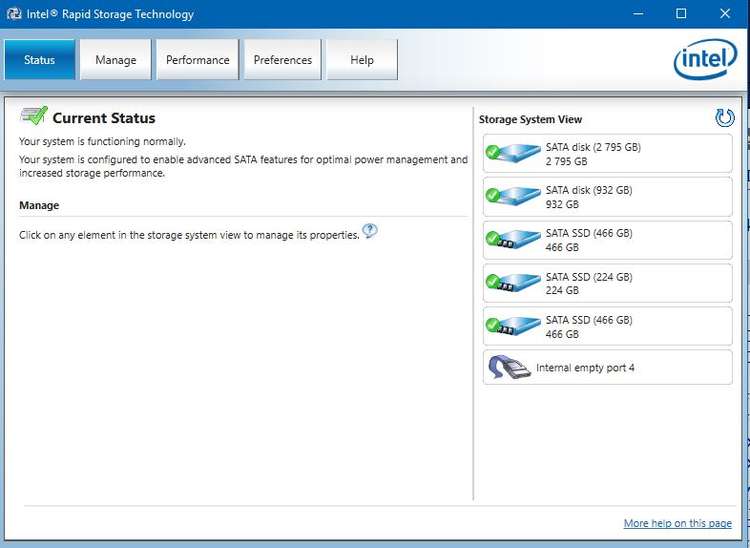Open the help question mark icon
Image resolution: width=750 pixels, height=548 pixels.
[x=370, y=231]
